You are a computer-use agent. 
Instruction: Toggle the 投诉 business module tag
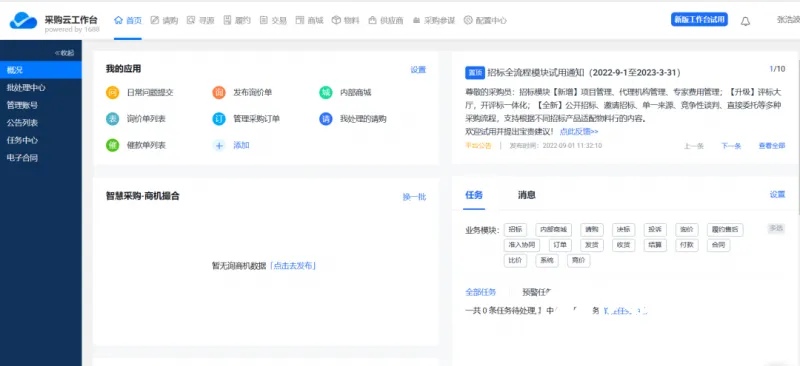(x=655, y=230)
